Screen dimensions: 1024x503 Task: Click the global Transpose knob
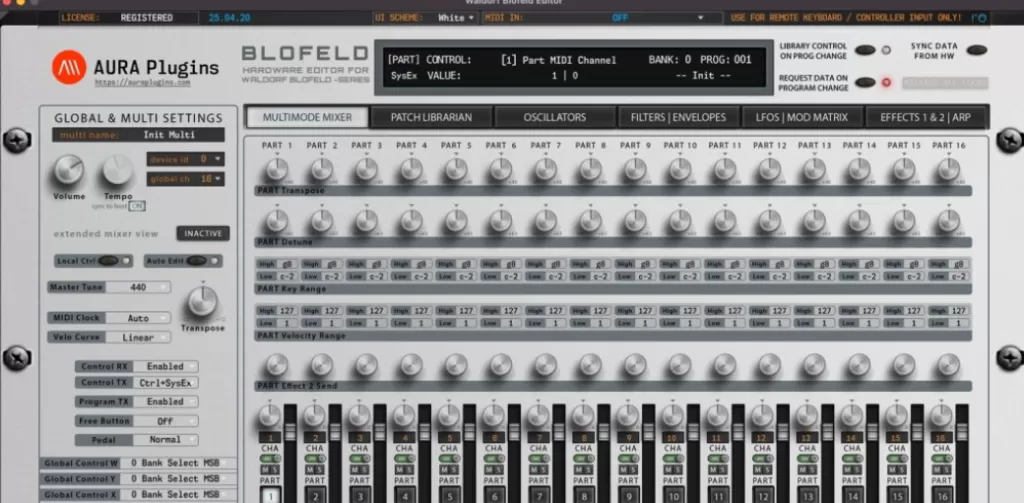coord(202,301)
